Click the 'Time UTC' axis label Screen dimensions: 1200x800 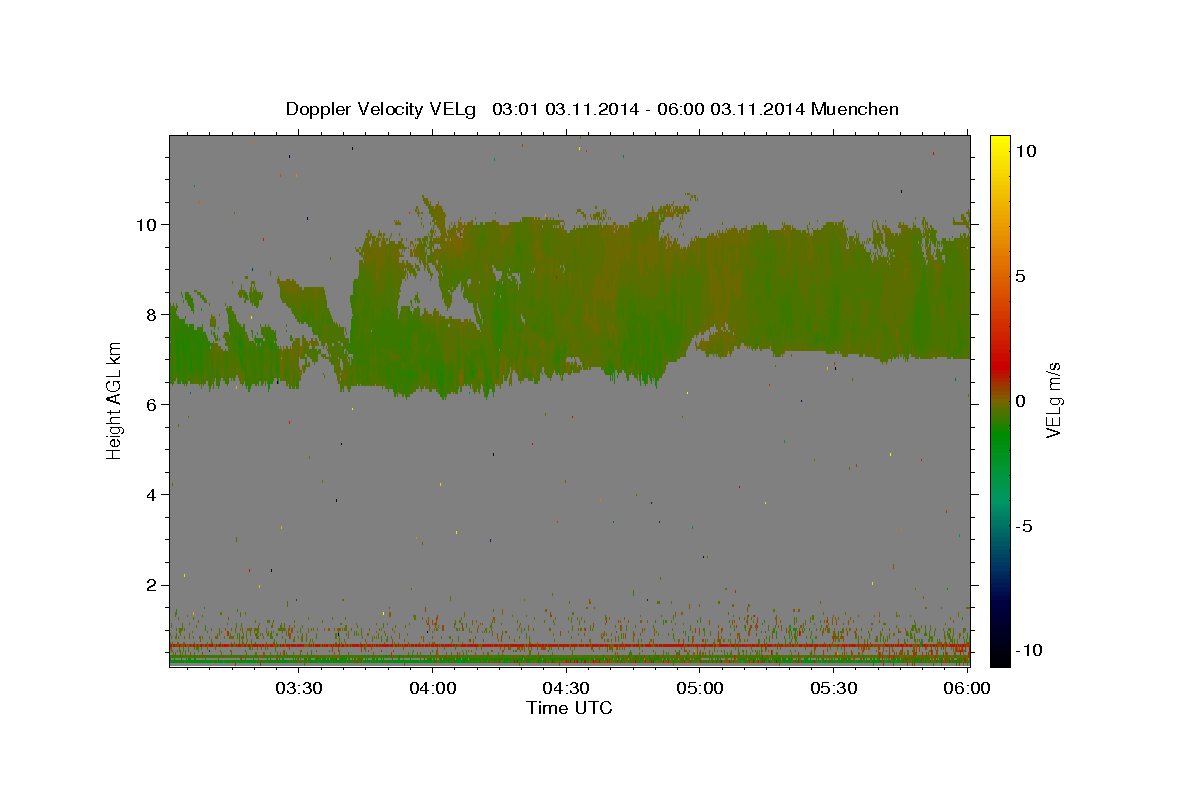[569, 708]
